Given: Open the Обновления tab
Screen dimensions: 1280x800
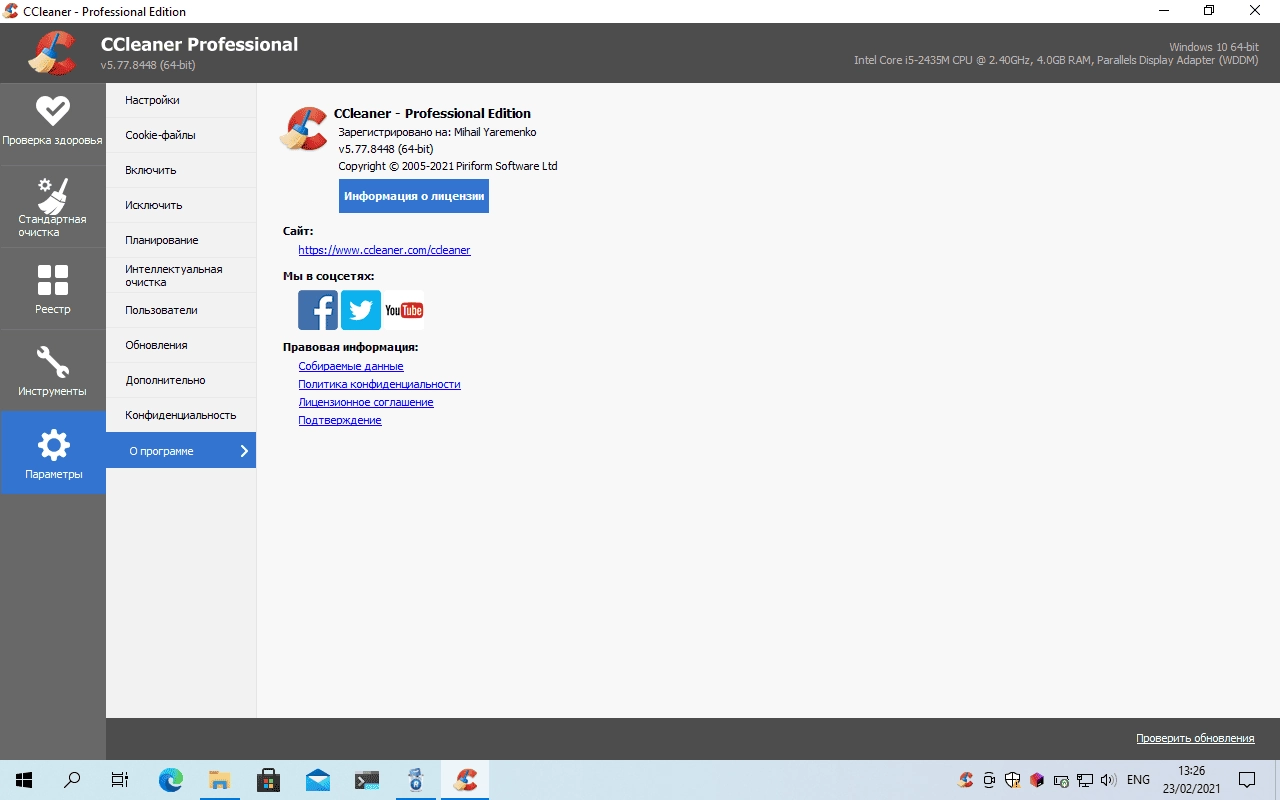Looking at the screenshot, I should tap(181, 345).
